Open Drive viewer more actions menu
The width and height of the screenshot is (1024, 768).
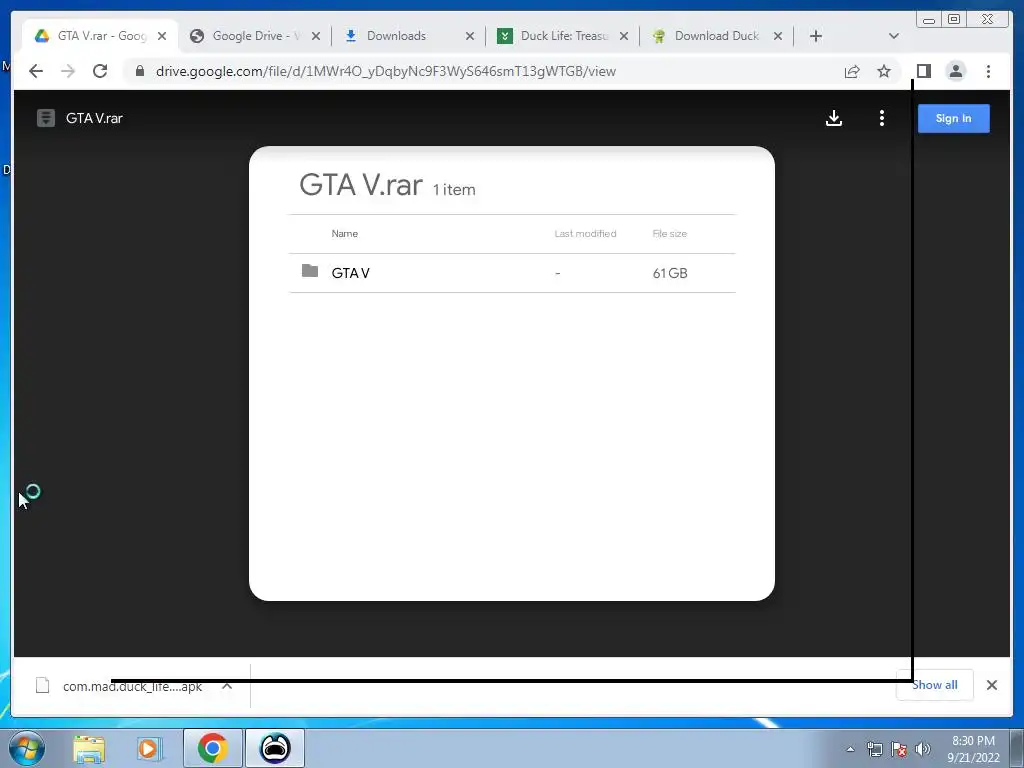point(882,118)
